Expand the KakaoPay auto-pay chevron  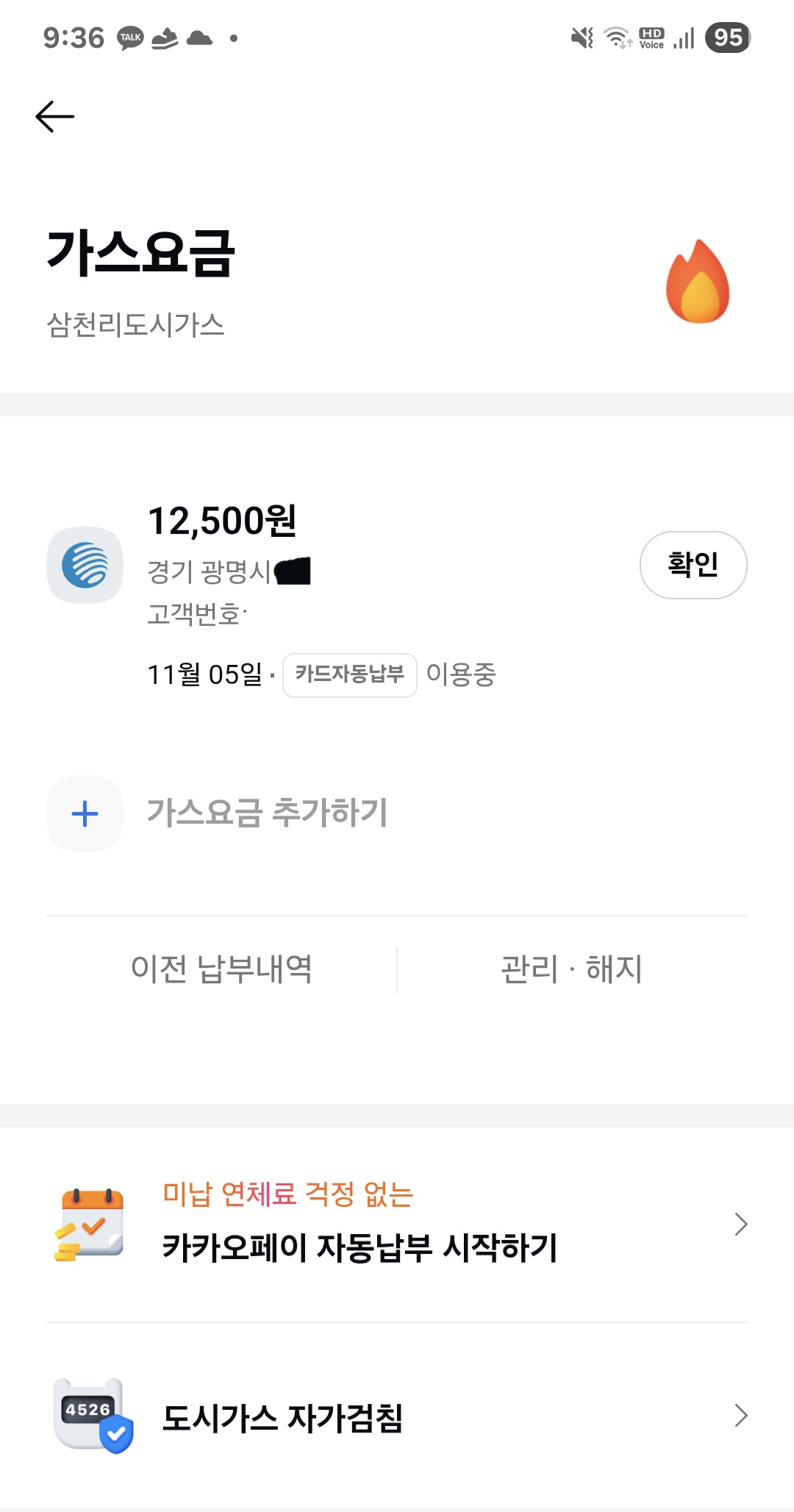[x=740, y=1224]
